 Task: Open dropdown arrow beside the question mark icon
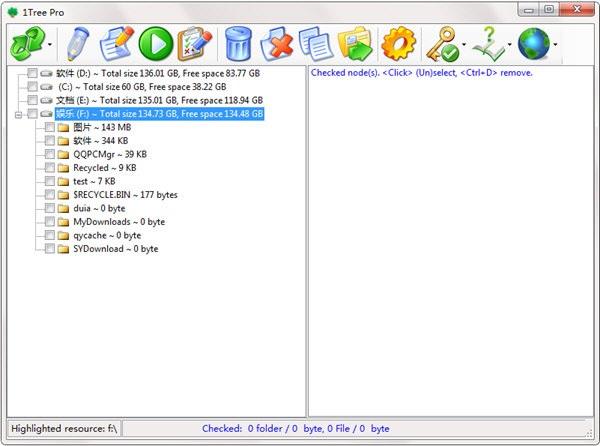tap(510, 46)
